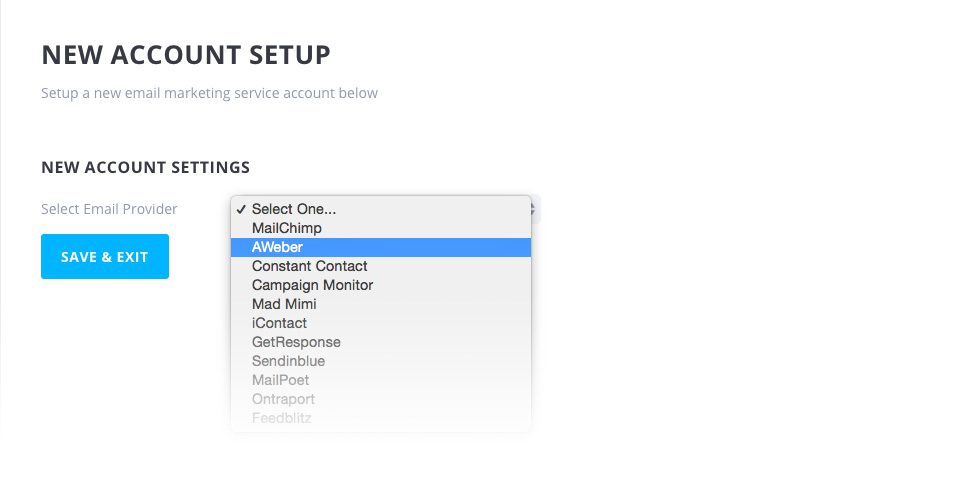Pick the highlighted AWeber option
The image size is (960, 478).
click(x=277, y=247)
